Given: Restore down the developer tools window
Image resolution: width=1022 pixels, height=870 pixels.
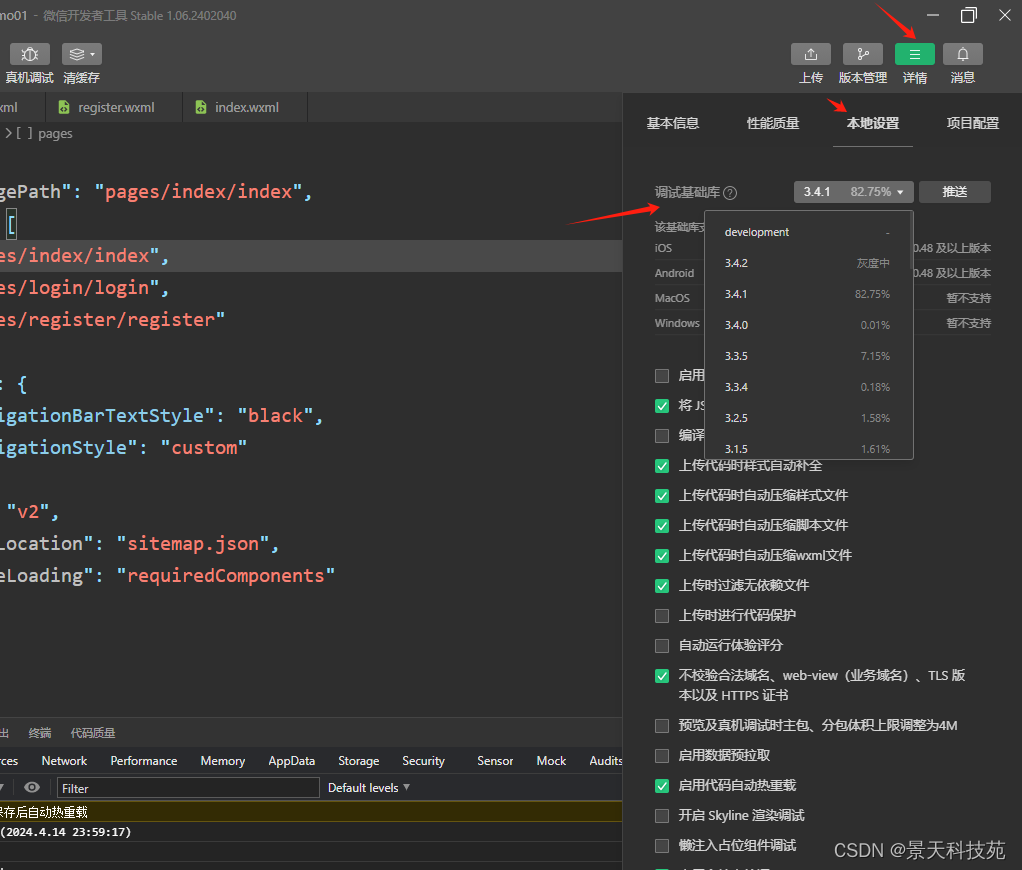Looking at the screenshot, I should [x=969, y=15].
